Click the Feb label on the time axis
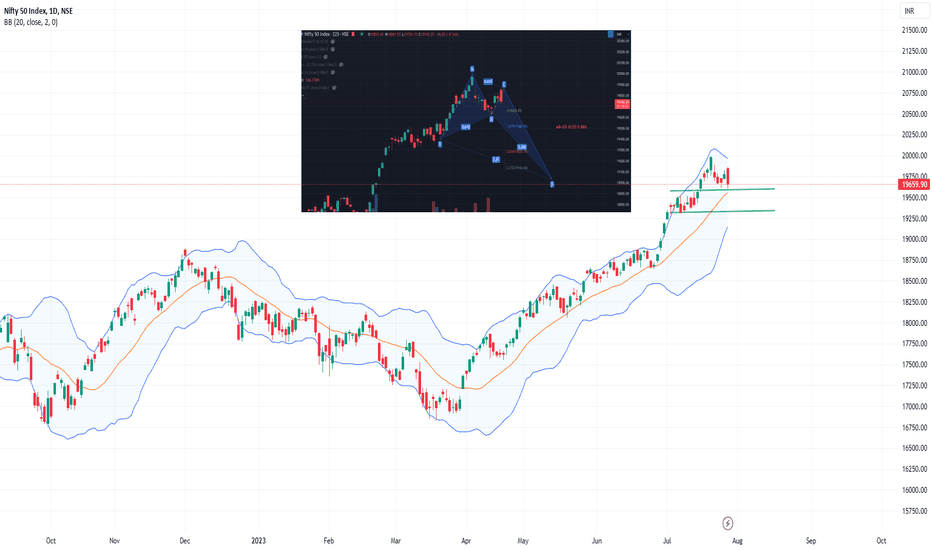This screenshot has width=932, height=550. click(x=329, y=541)
